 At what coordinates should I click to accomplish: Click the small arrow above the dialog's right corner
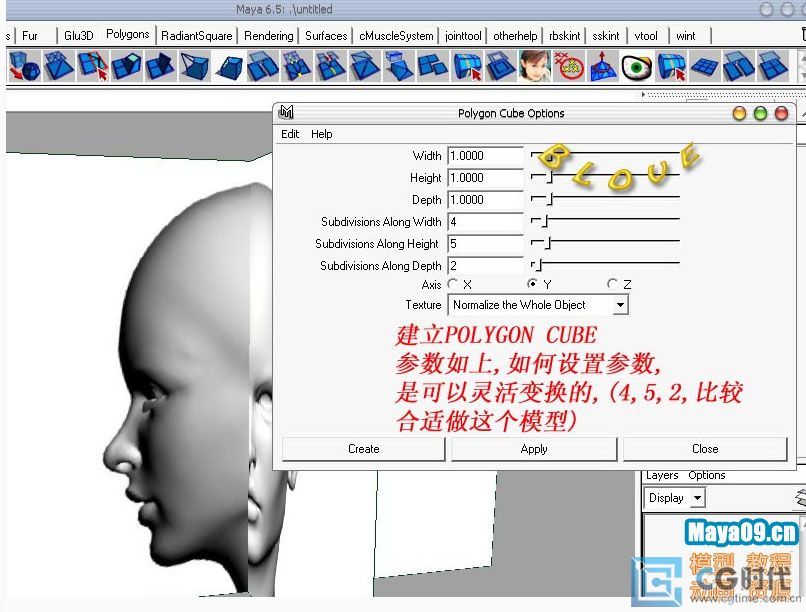[x=643, y=95]
